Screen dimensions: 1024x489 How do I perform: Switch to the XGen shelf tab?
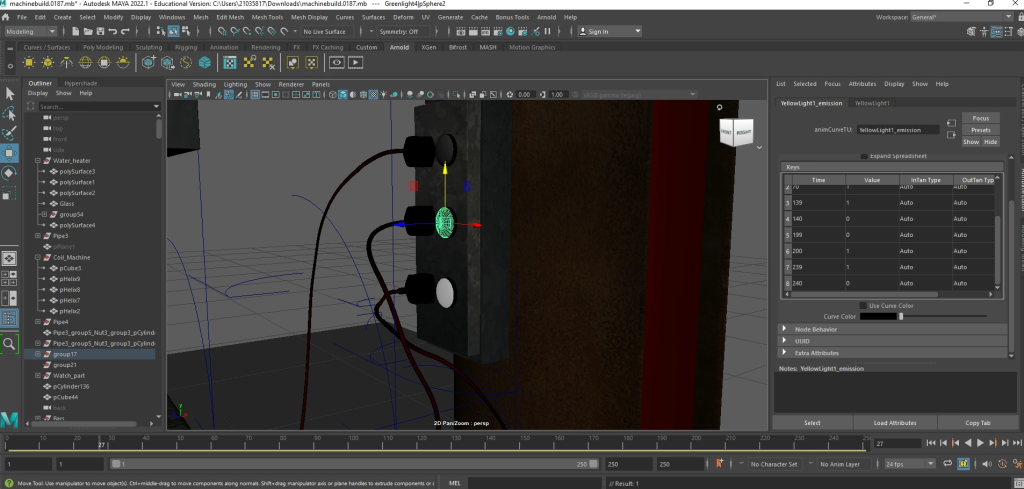(428, 47)
